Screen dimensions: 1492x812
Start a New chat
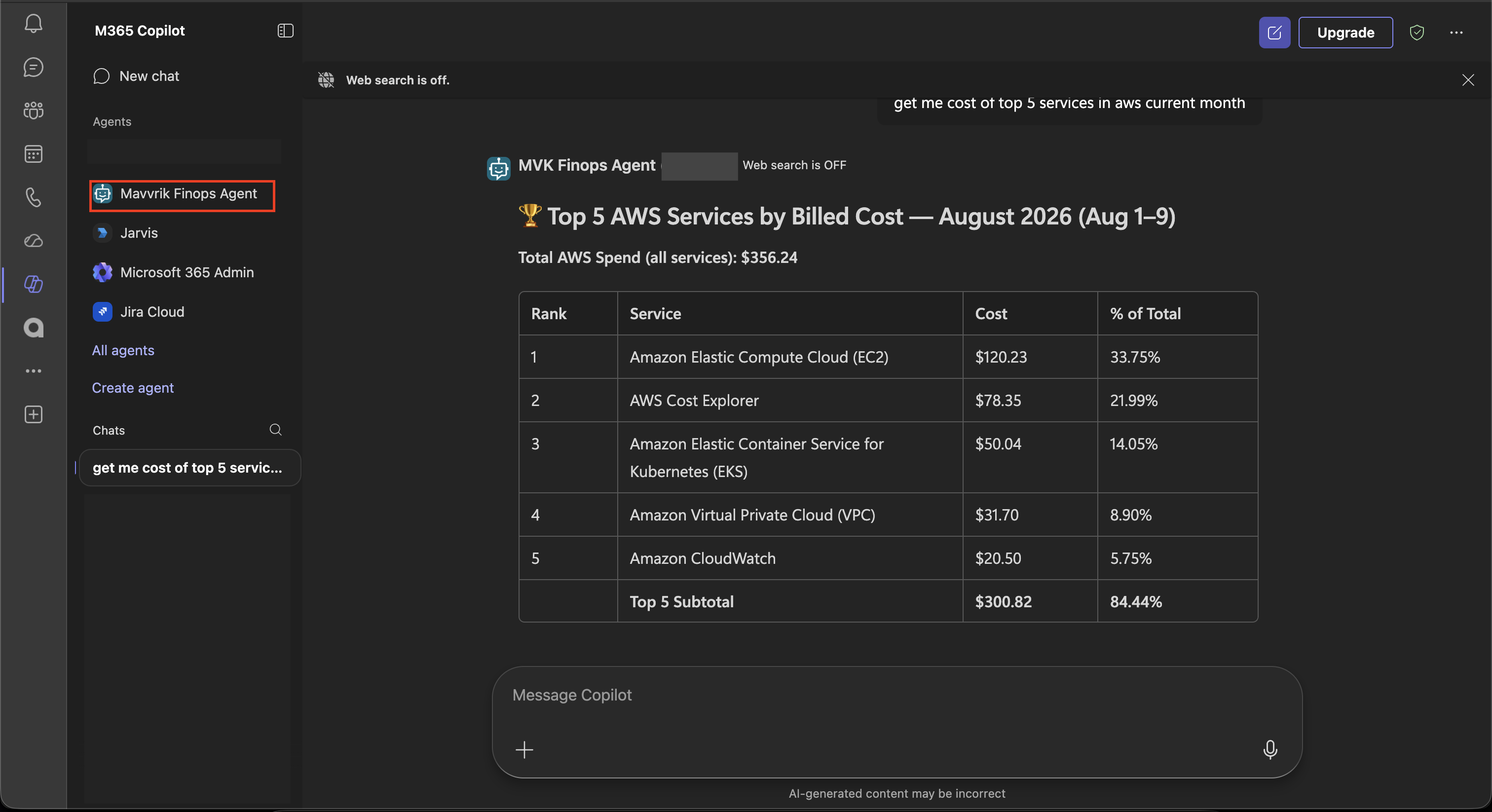pos(137,76)
